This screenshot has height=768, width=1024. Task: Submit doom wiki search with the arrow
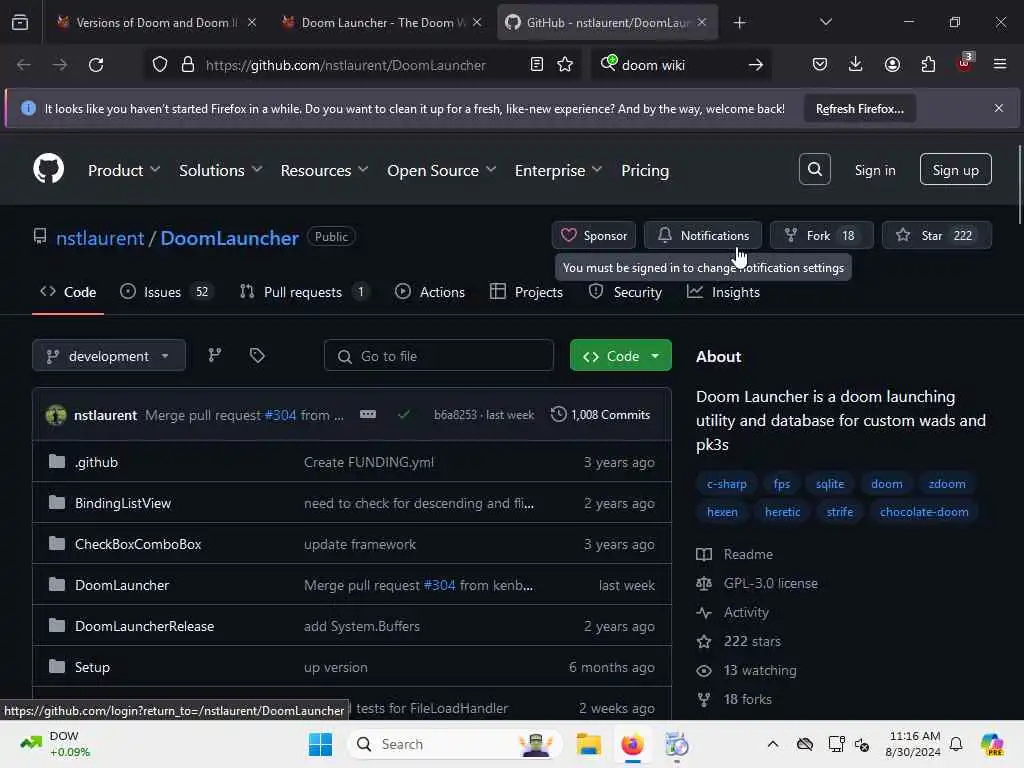click(756, 65)
